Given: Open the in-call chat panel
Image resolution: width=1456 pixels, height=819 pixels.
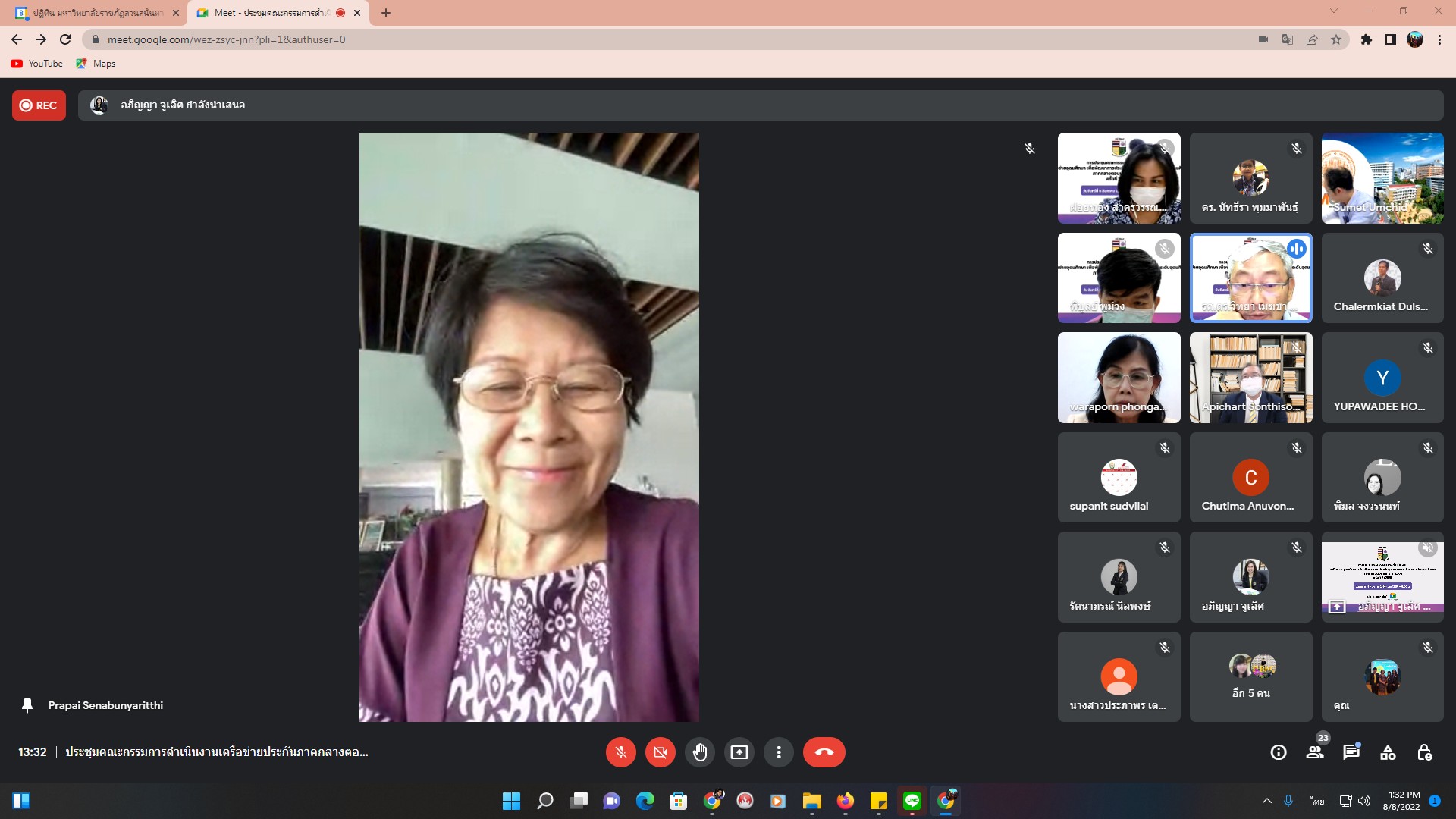Looking at the screenshot, I should [x=1351, y=752].
